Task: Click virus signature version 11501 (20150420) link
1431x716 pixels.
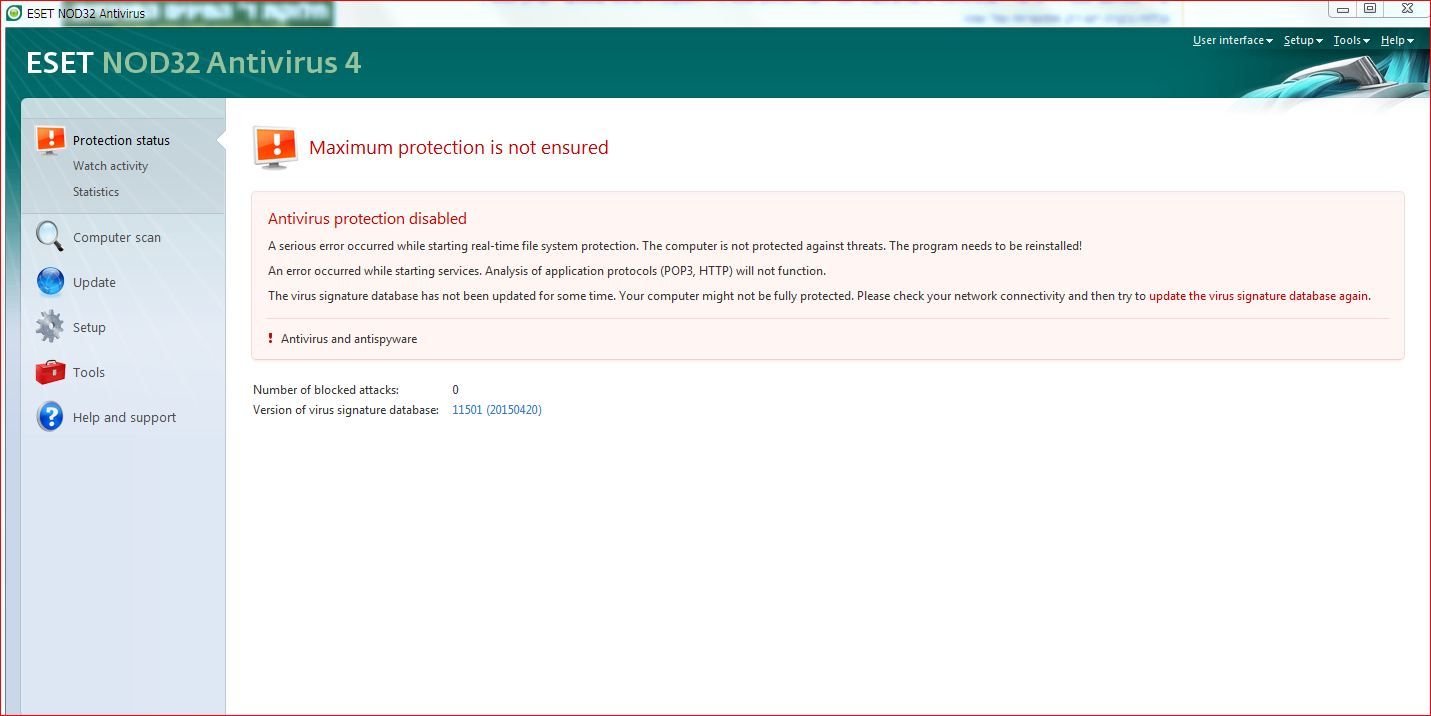Action: click(x=497, y=410)
